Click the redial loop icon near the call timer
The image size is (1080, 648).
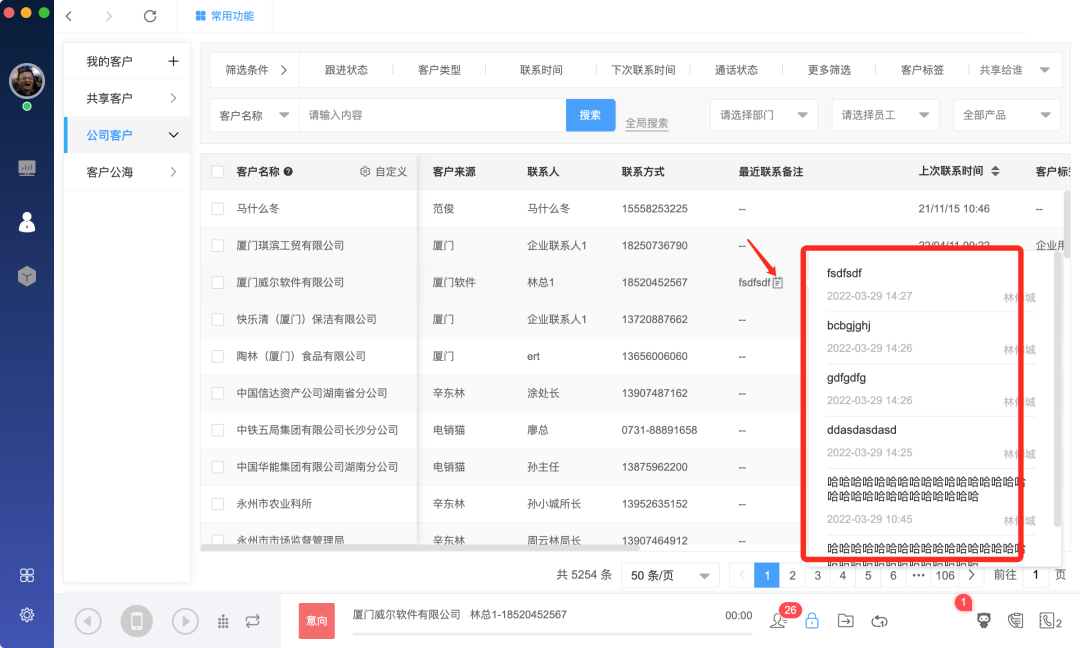tap(878, 620)
